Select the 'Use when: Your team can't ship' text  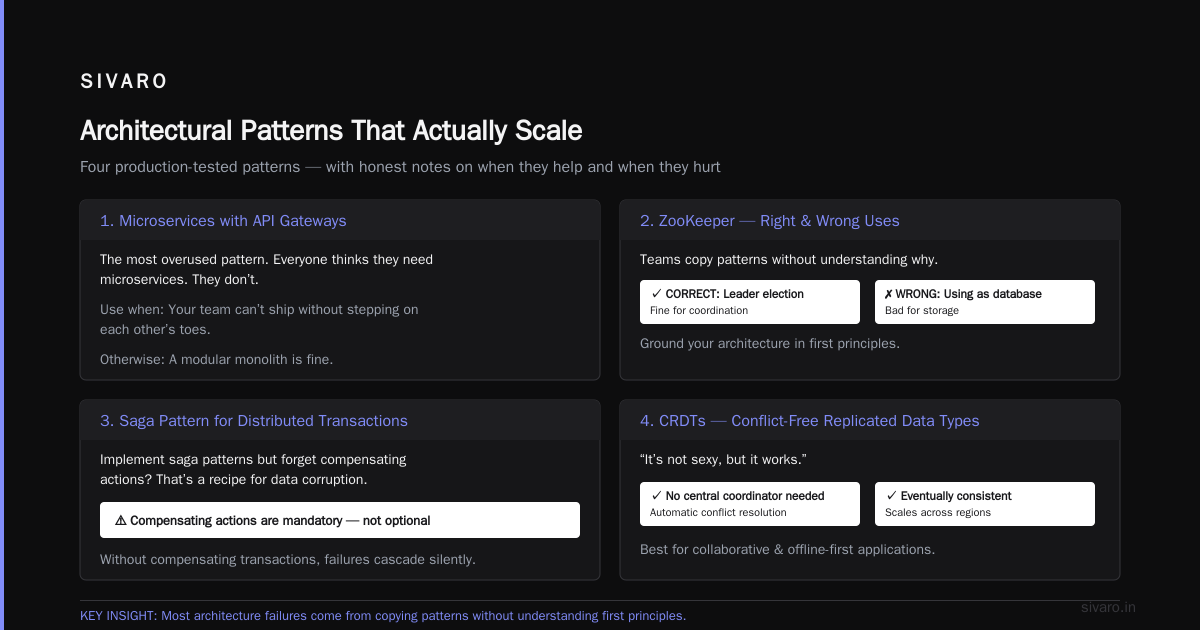pyautogui.click(x=259, y=319)
